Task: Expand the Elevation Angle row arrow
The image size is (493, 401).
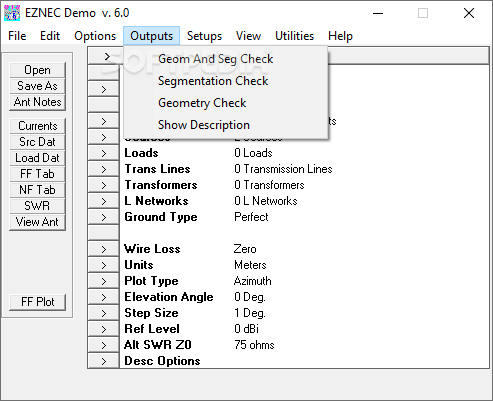Action: pyautogui.click(x=103, y=297)
